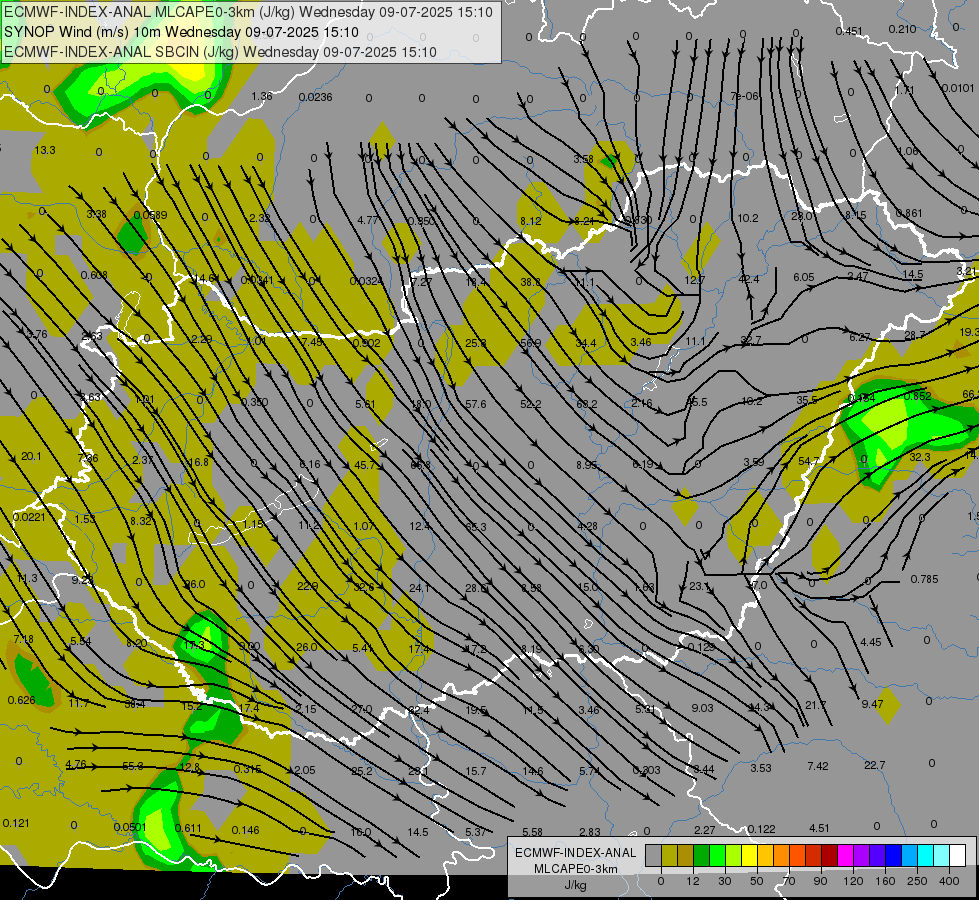Click the grid value 7.42
The height and width of the screenshot is (900, 979).
coord(818,766)
